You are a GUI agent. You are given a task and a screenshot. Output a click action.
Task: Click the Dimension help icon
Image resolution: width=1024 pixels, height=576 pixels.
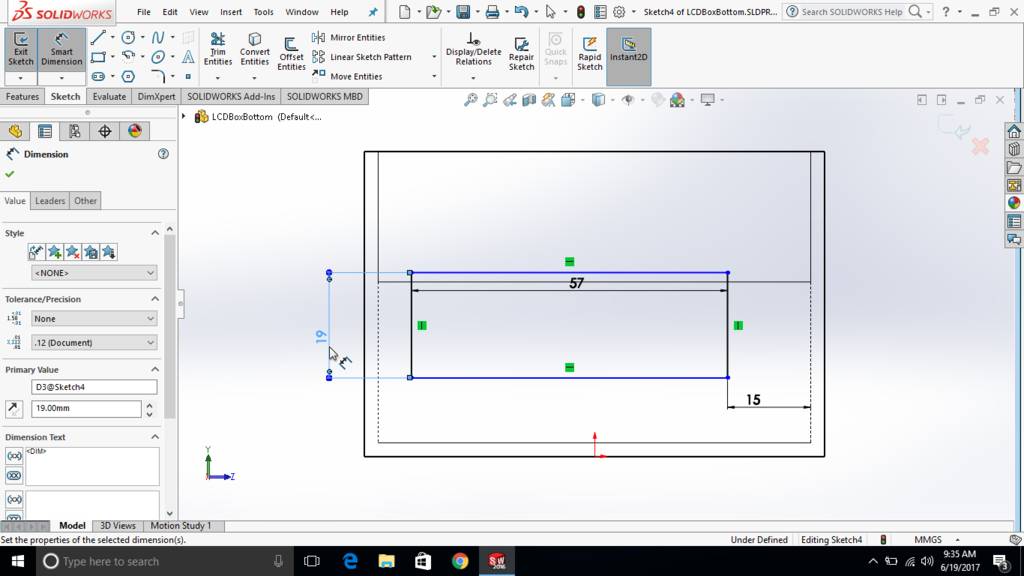coord(163,154)
